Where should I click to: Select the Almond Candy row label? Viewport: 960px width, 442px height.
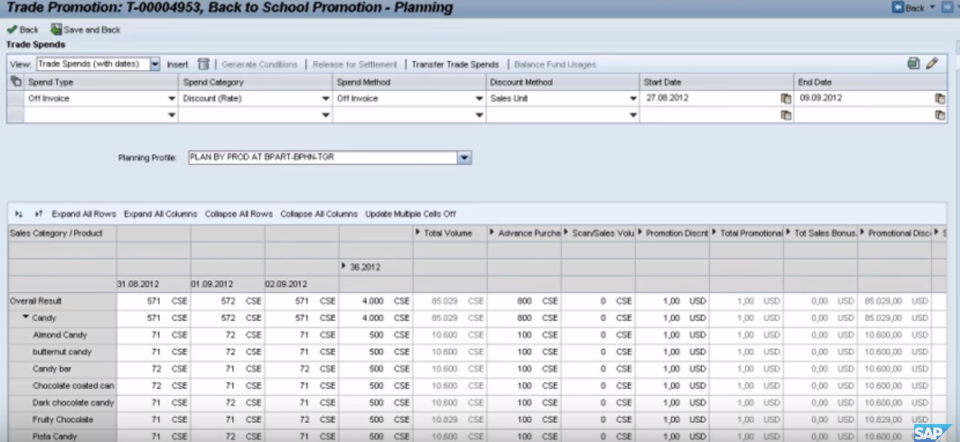pos(60,335)
